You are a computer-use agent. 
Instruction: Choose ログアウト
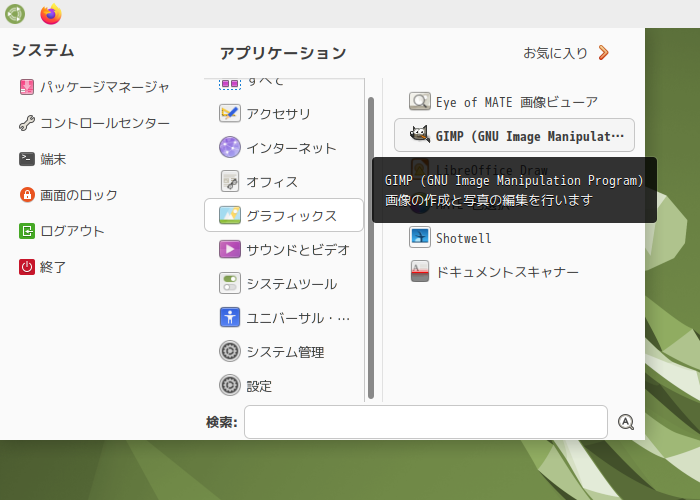tap(62, 231)
